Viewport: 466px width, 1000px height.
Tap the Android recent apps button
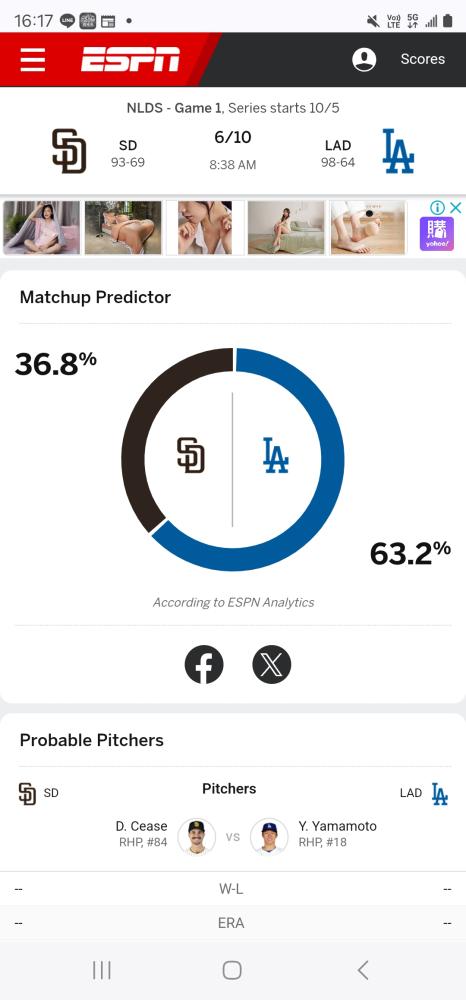click(x=102, y=970)
